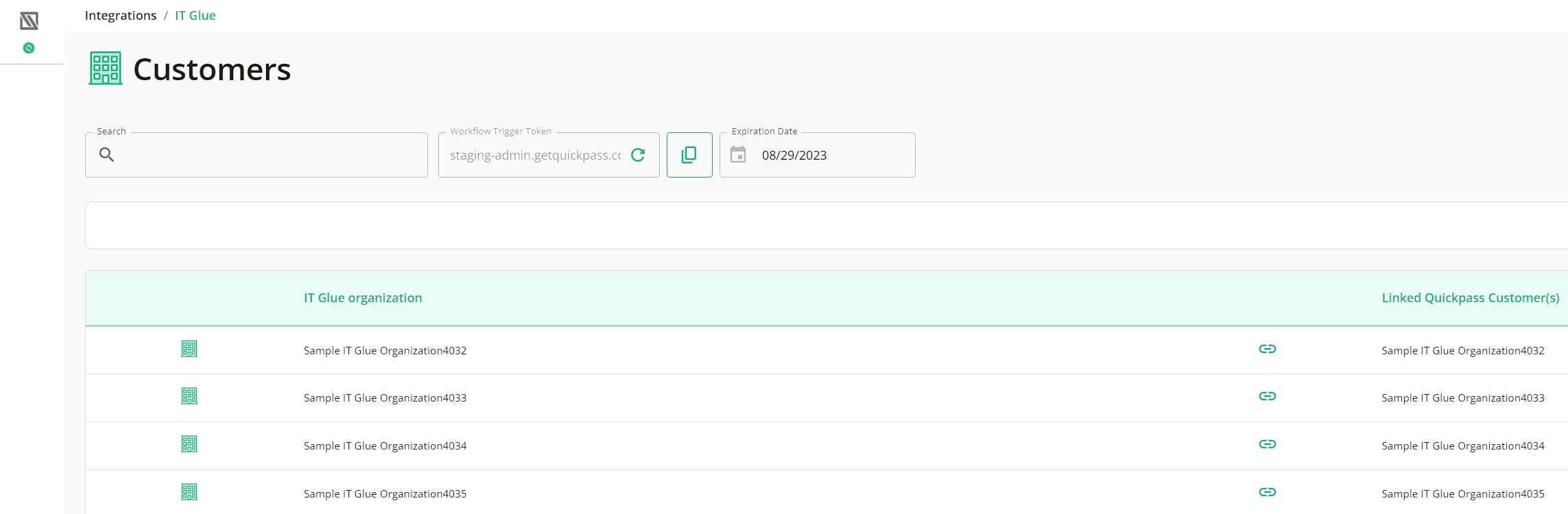Click the Expiration Date 08/29/2023 field
Image resolution: width=1568 pixels, height=514 pixels.
[818, 155]
